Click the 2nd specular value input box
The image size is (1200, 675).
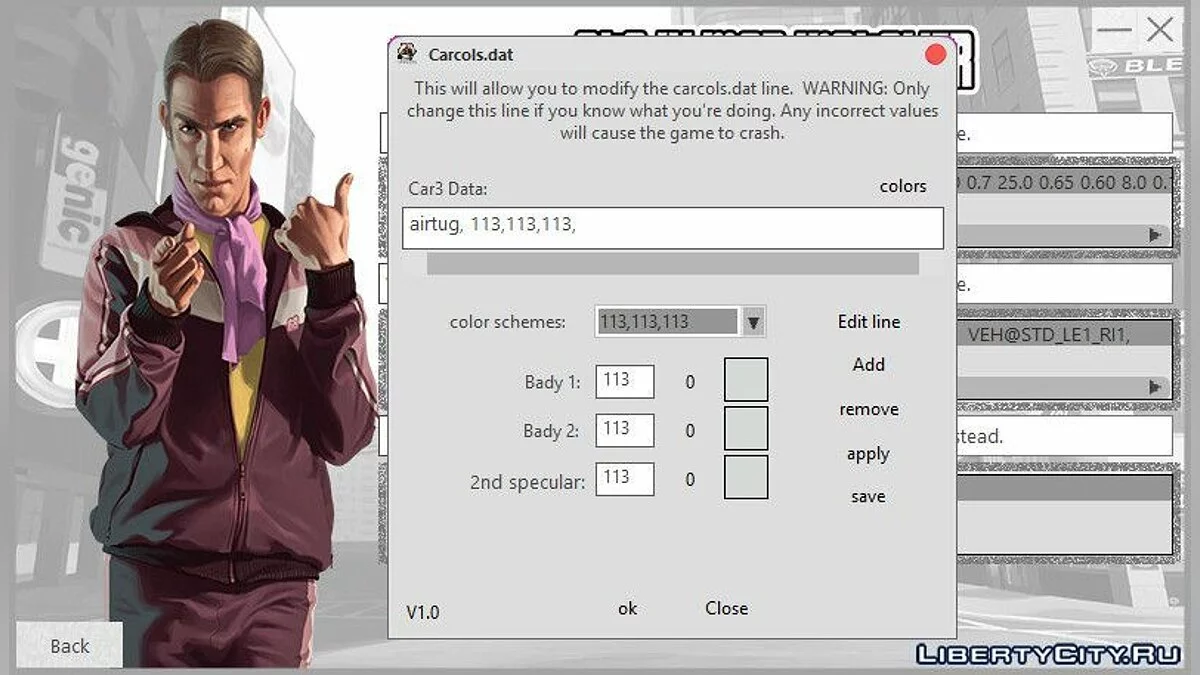click(x=625, y=479)
